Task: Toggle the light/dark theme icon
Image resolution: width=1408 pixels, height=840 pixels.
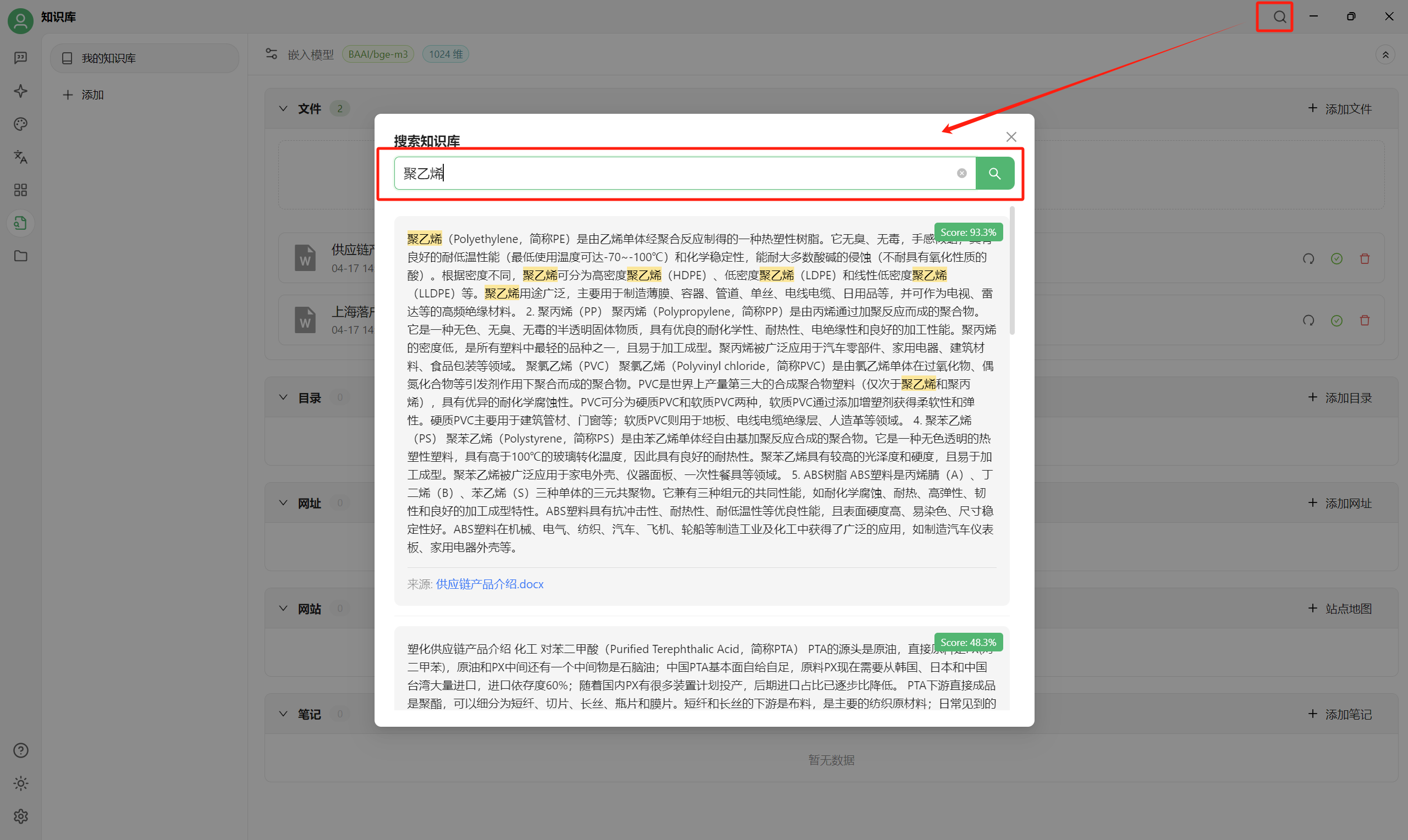Action: (x=21, y=783)
